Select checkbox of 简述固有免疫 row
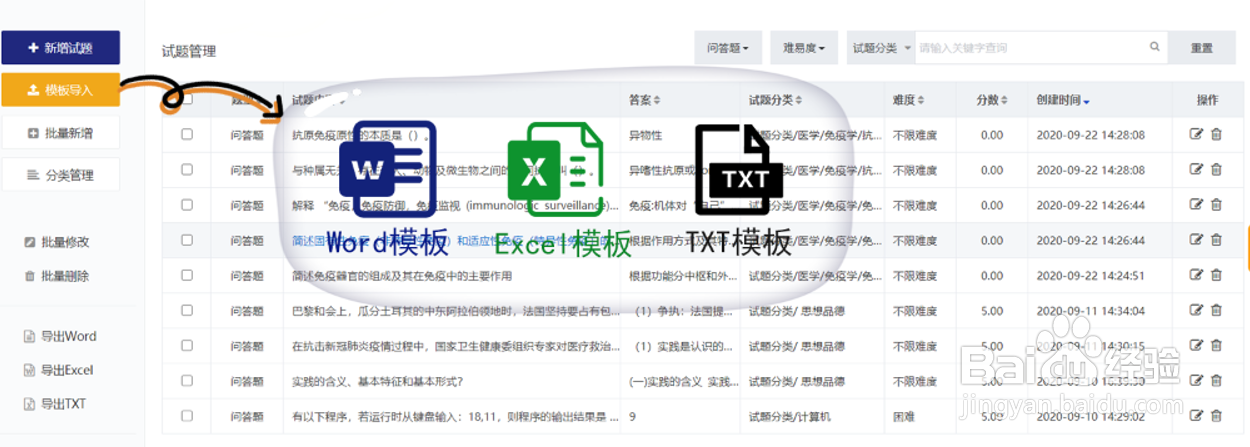1250x447 pixels. (x=187, y=240)
